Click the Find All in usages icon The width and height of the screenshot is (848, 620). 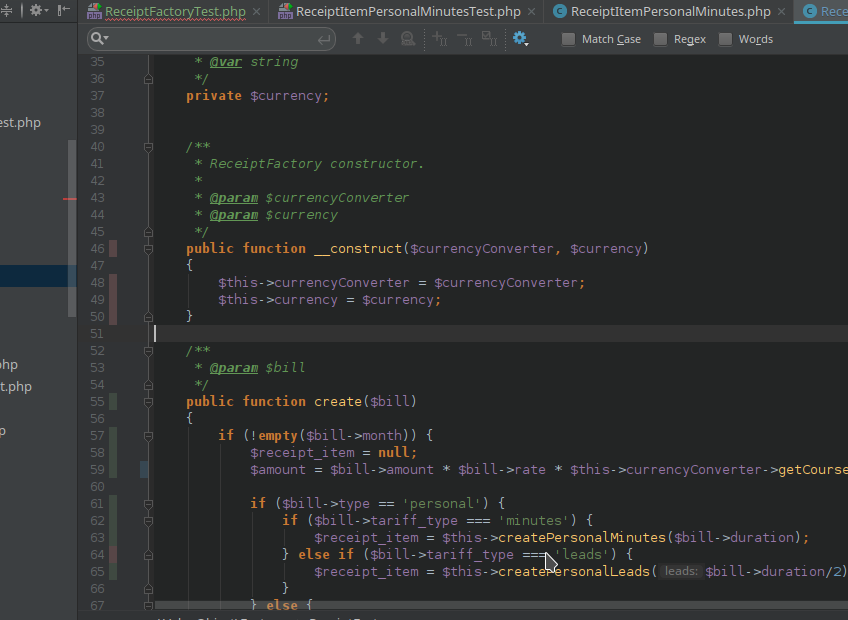[x=408, y=38]
